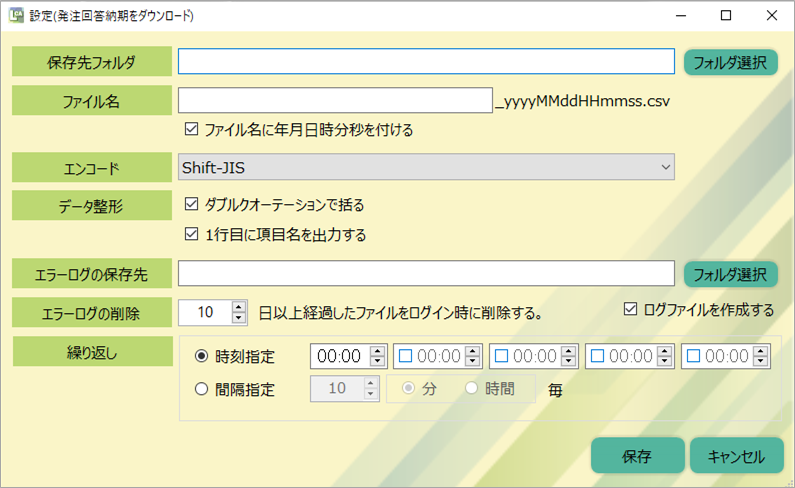Screen dimensions: 795x488
Task: Click the file name input field
Action: pos(335,101)
